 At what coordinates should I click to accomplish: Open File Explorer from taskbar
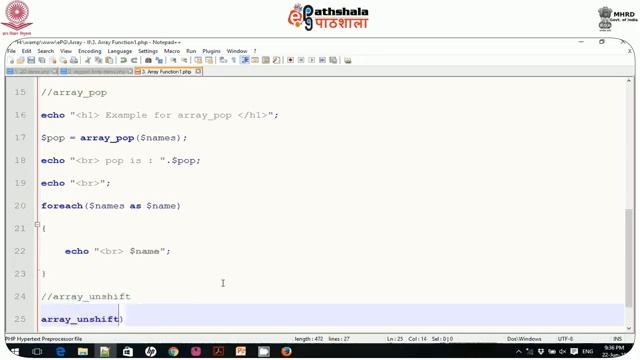83,351
